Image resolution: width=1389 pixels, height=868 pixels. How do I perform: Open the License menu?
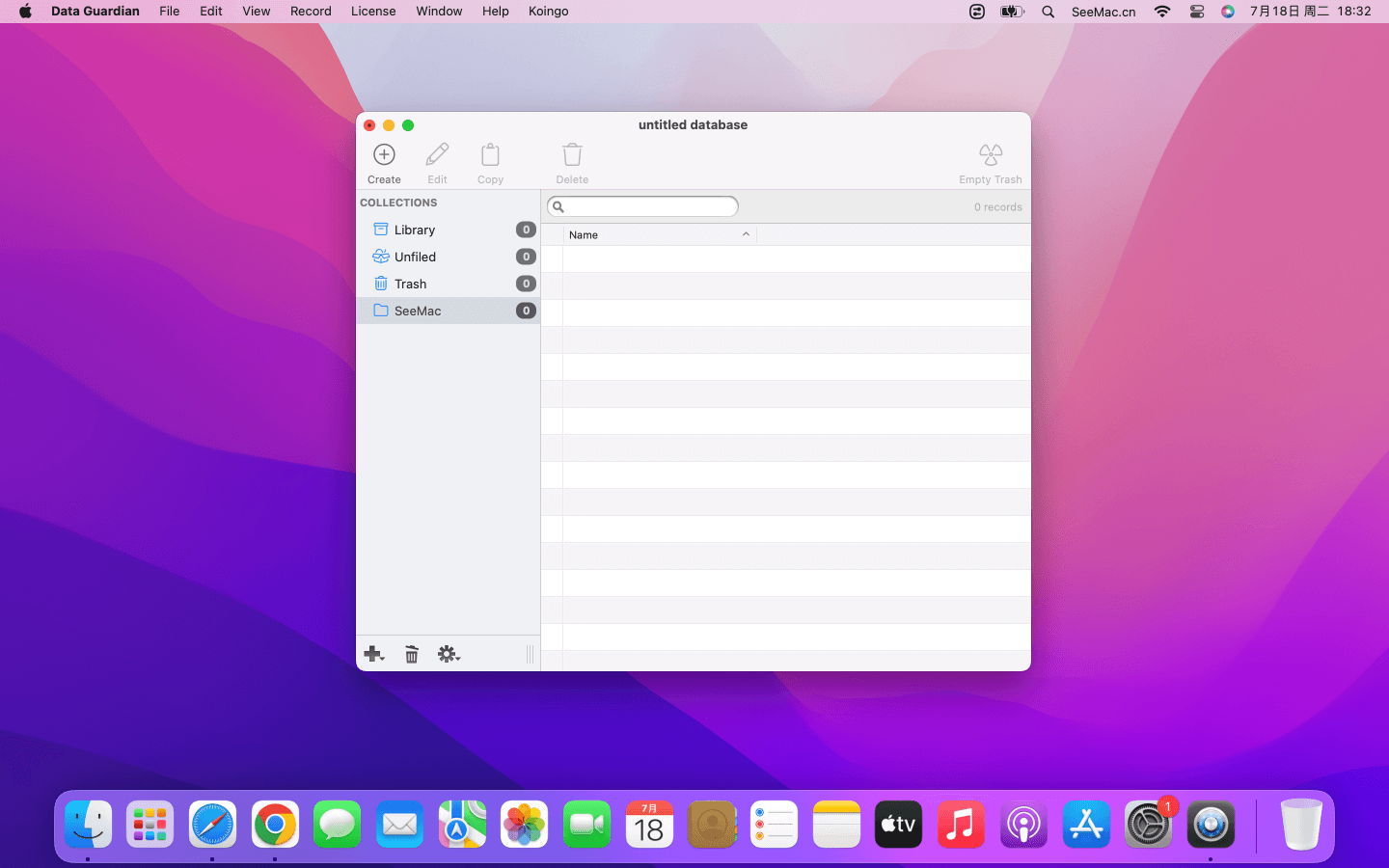pyautogui.click(x=373, y=12)
